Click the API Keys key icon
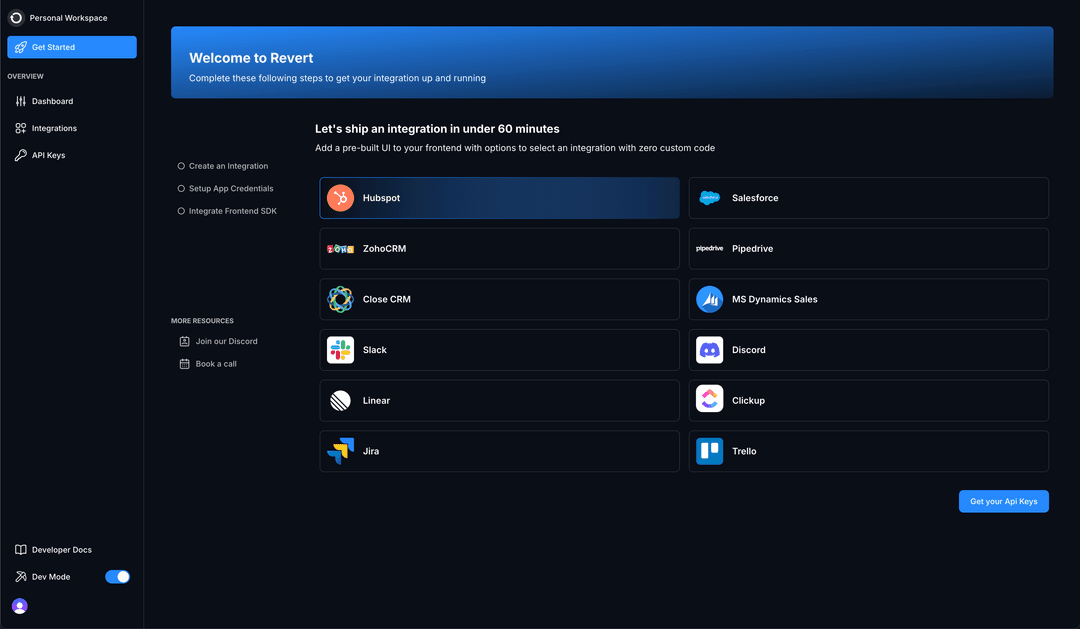 coord(21,155)
